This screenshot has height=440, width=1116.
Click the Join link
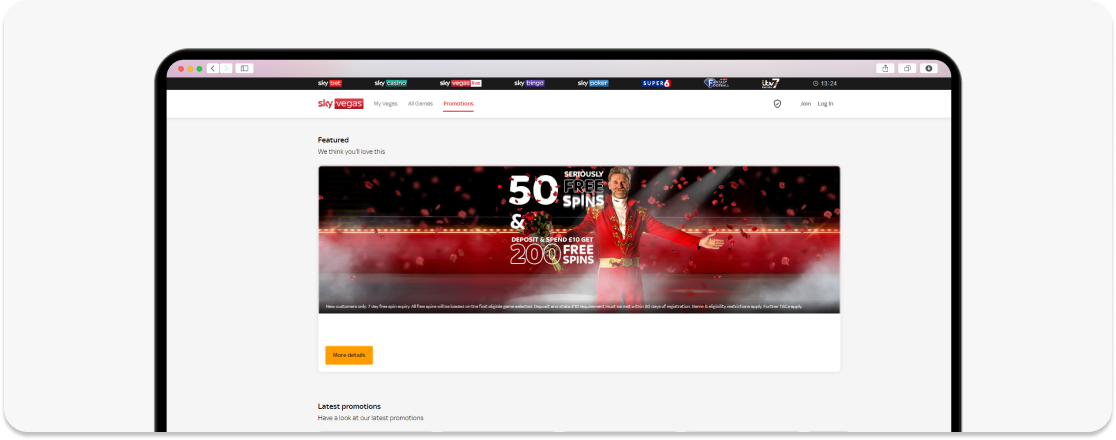[805, 104]
